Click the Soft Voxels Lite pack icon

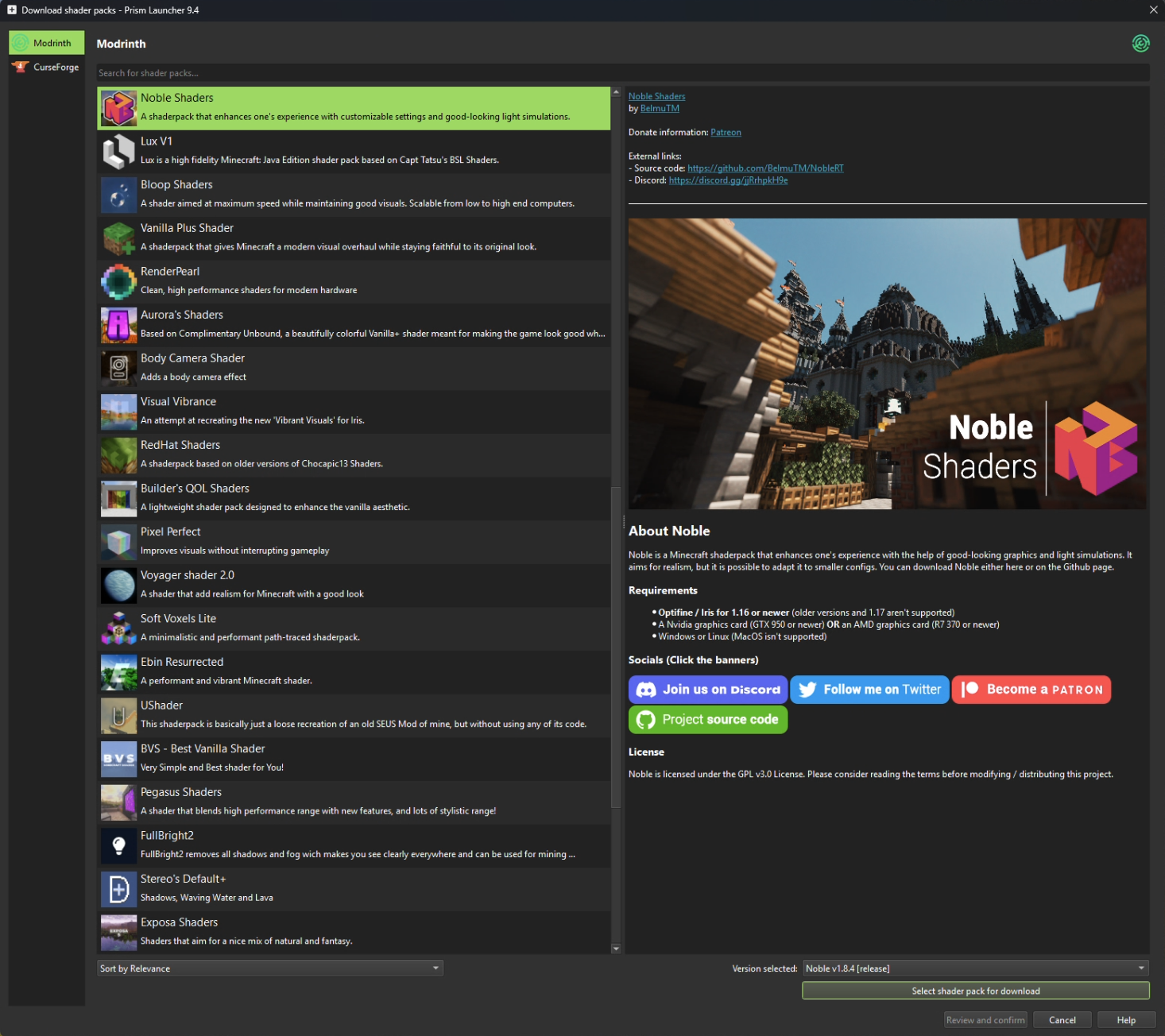tap(118, 628)
